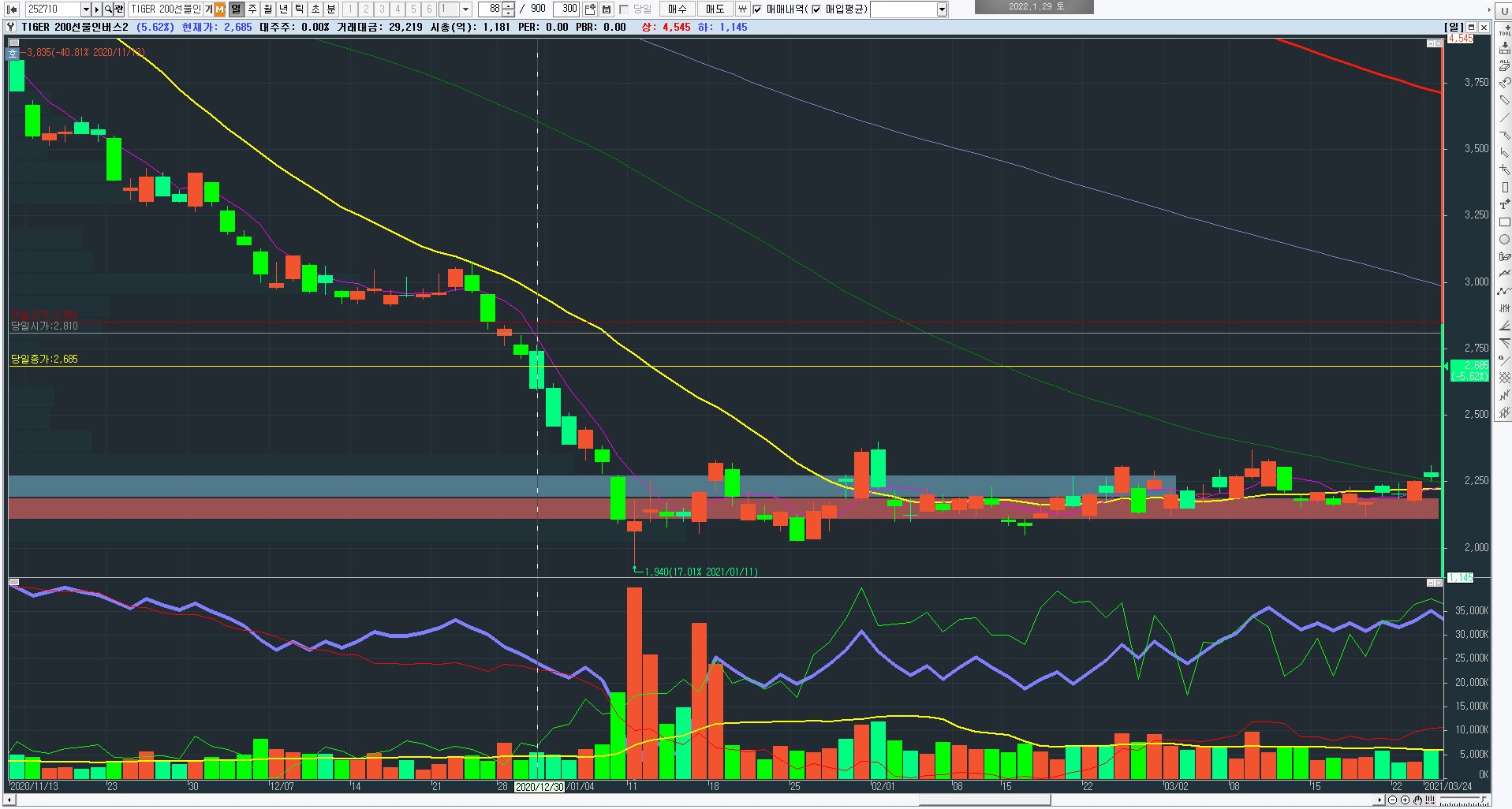This screenshot has width=1512, height=809.
Task: Select the circle drawing tool
Action: click(1504, 240)
